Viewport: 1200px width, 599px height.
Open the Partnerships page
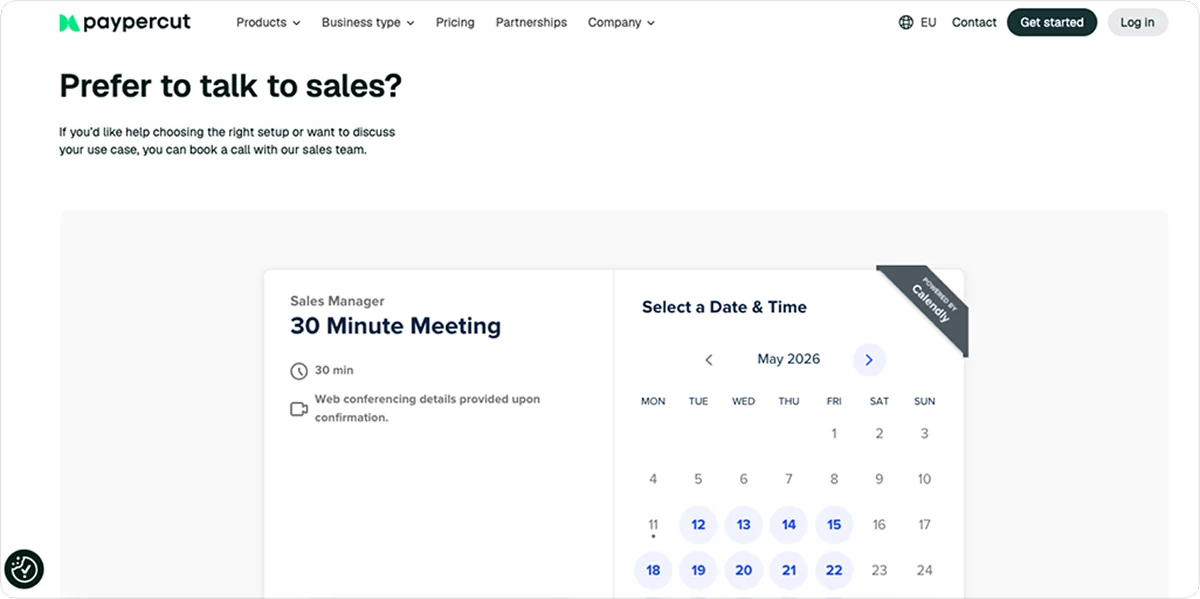click(x=531, y=22)
